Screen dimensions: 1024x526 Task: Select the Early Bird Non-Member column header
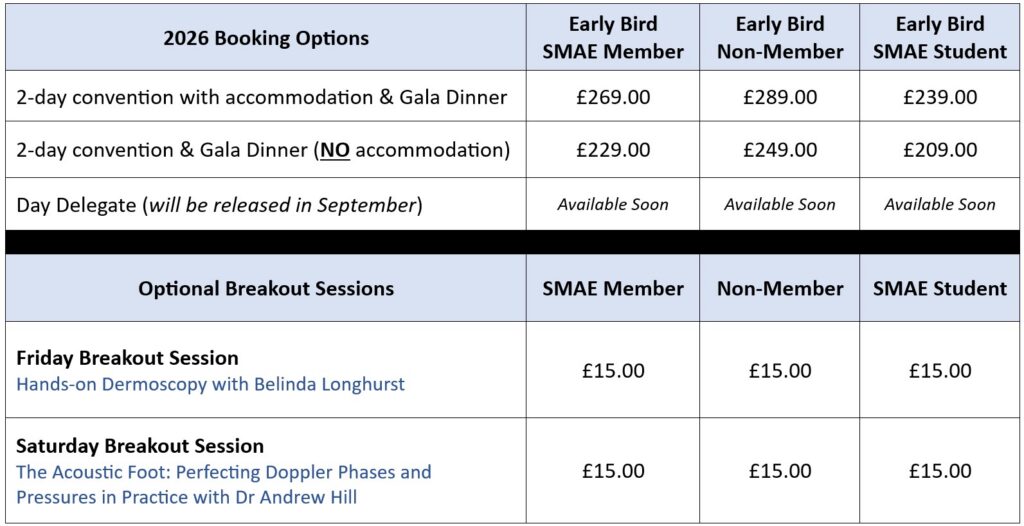780,38
